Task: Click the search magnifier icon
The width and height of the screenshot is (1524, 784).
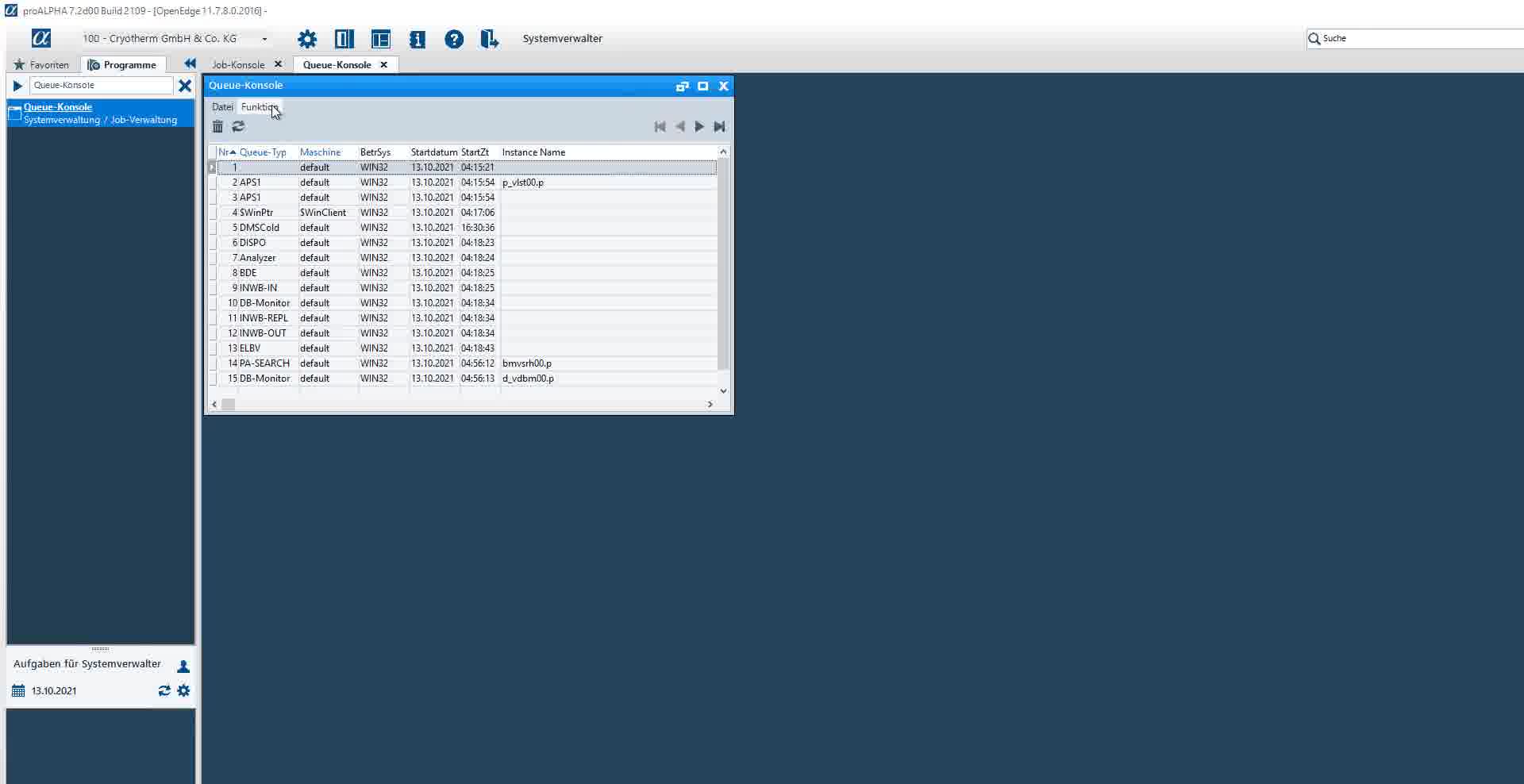Action: click(x=1314, y=38)
